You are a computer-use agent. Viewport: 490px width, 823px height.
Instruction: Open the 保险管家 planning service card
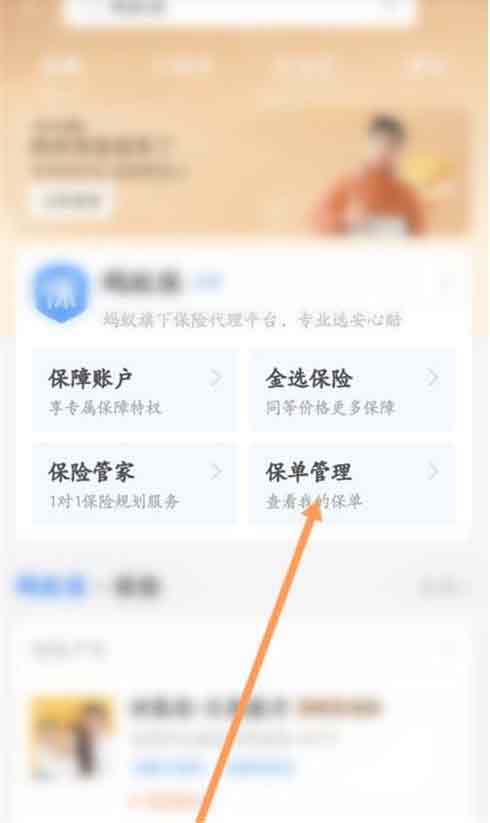(x=134, y=483)
